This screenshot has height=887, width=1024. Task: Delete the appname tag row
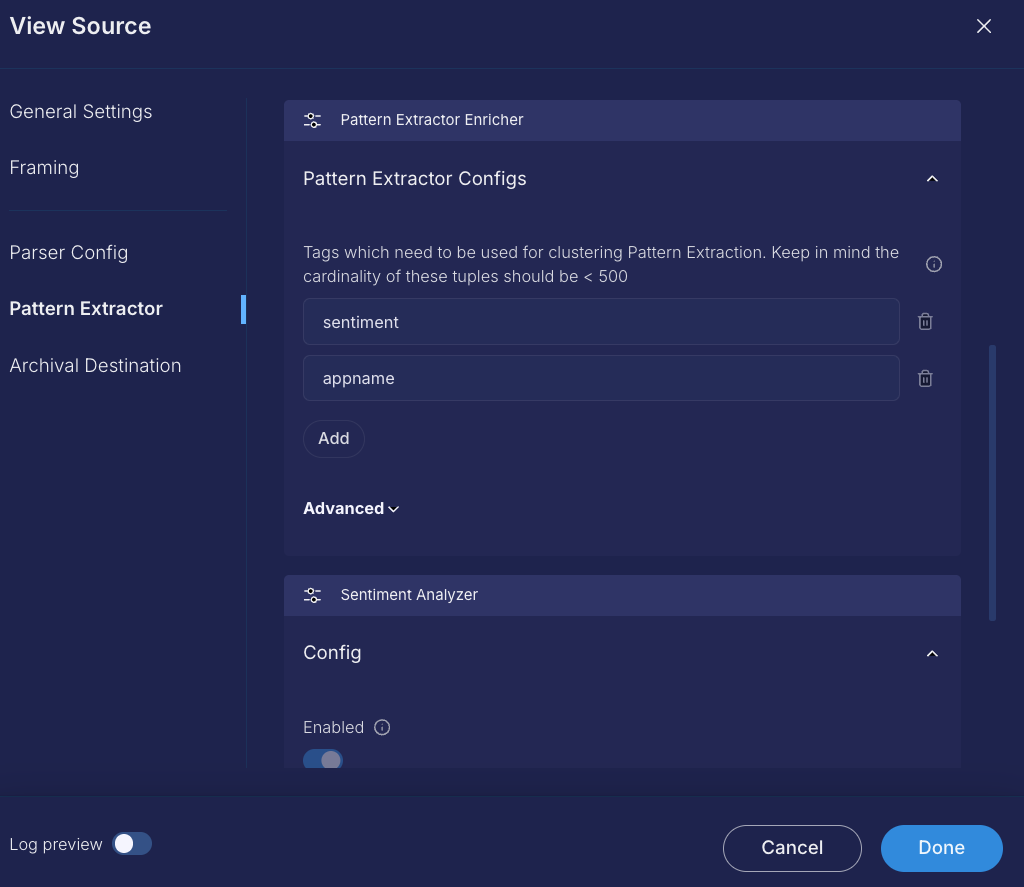(925, 379)
